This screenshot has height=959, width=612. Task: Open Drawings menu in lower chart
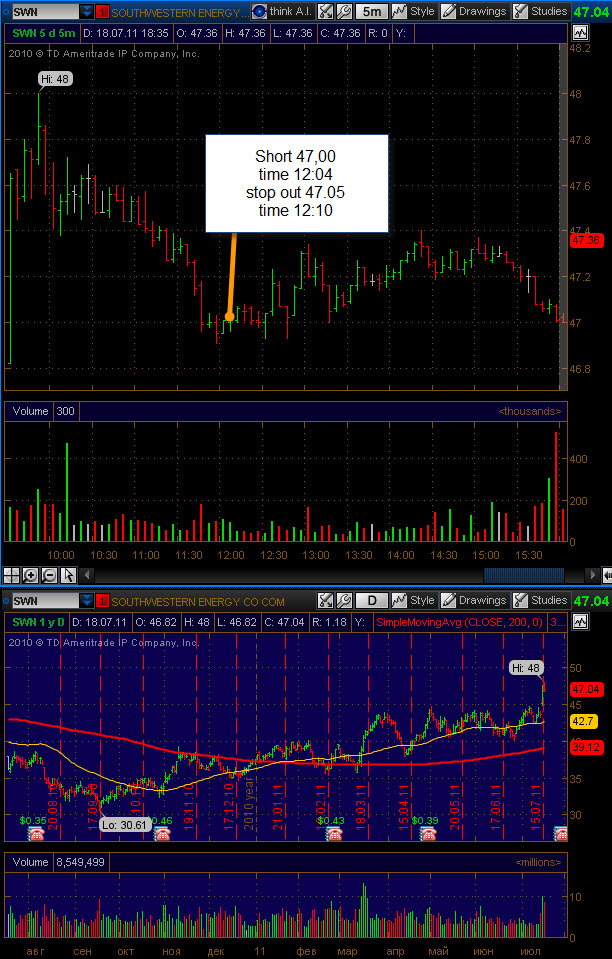474,601
